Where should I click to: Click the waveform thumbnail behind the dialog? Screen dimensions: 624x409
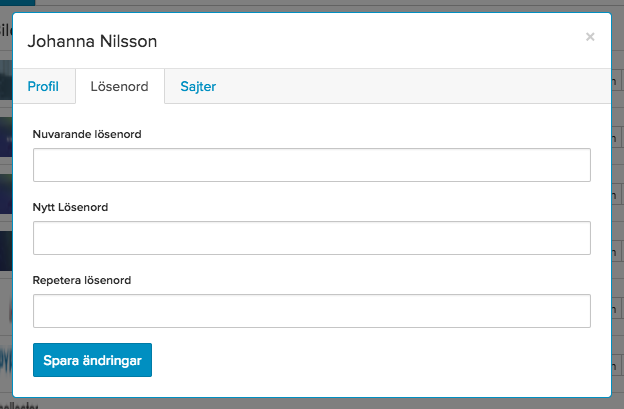click(6, 364)
